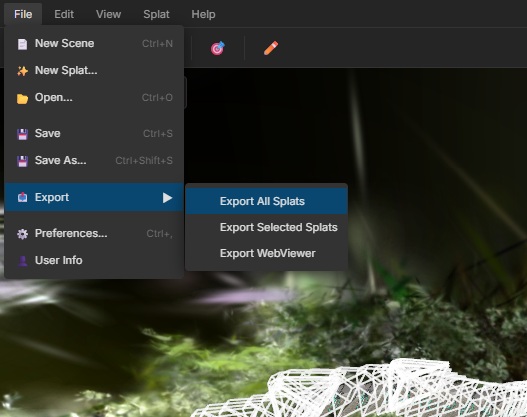Image resolution: width=527 pixels, height=417 pixels.
Task: Choose New Splat... menu entry
Action: (x=94, y=71)
